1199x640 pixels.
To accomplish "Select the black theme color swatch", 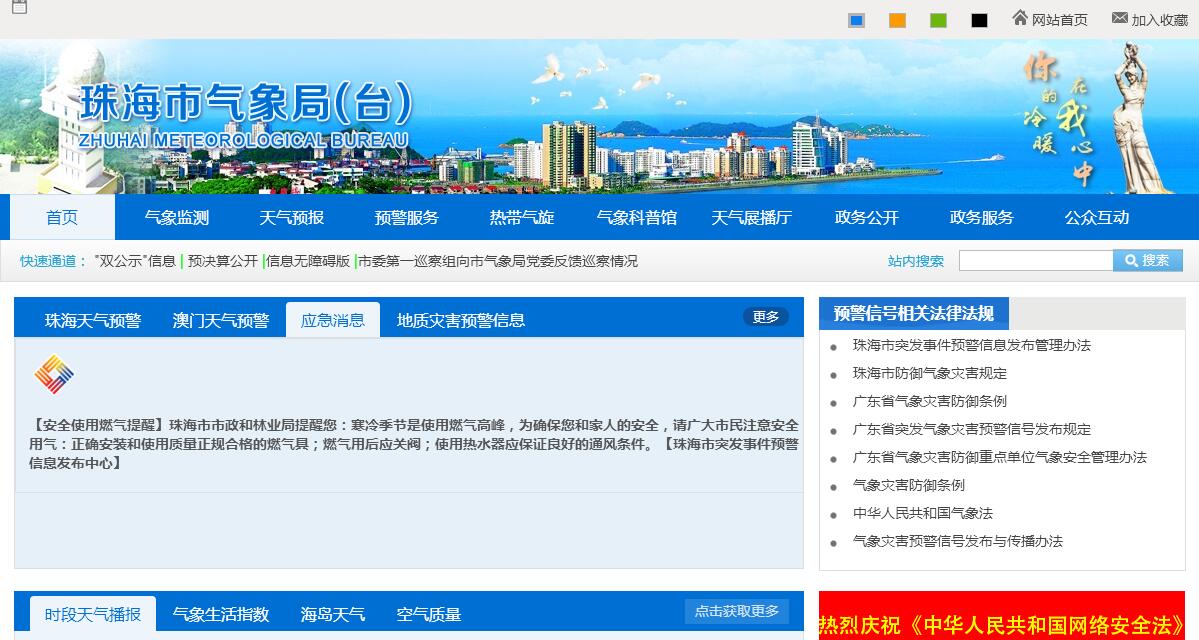I will [979, 20].
